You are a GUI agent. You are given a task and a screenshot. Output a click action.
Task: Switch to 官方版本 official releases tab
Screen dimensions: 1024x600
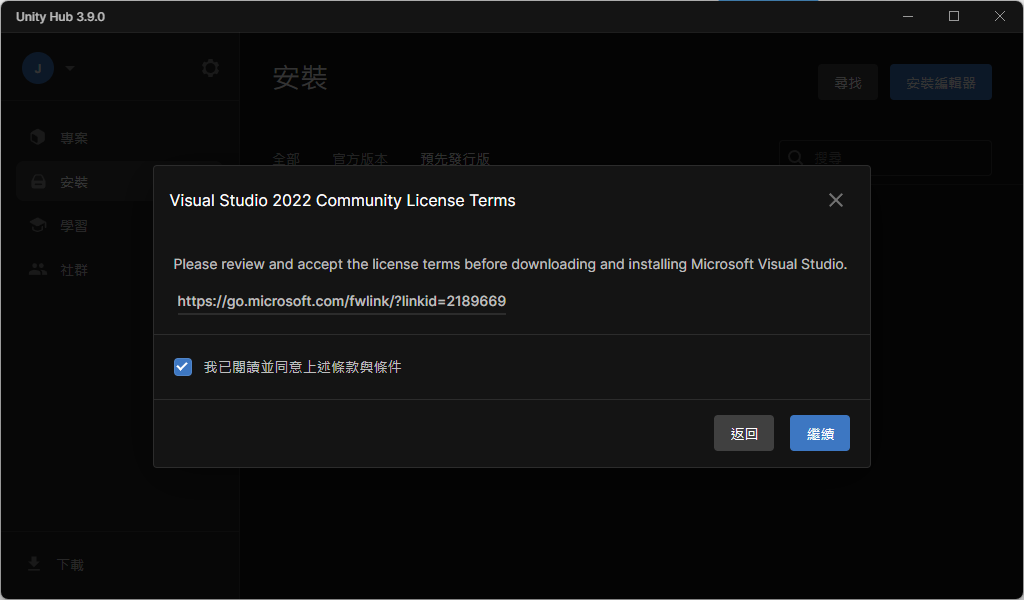(360, 159)
